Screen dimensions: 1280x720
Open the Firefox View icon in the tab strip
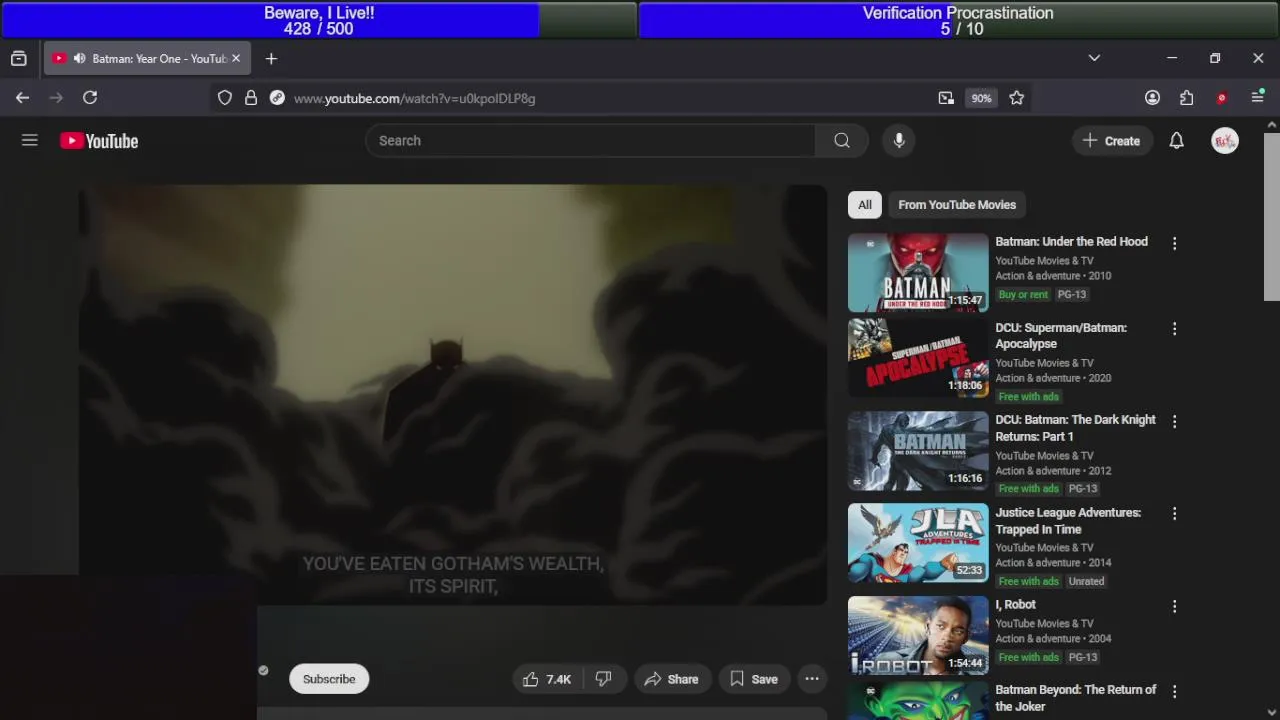click(19, 59)
